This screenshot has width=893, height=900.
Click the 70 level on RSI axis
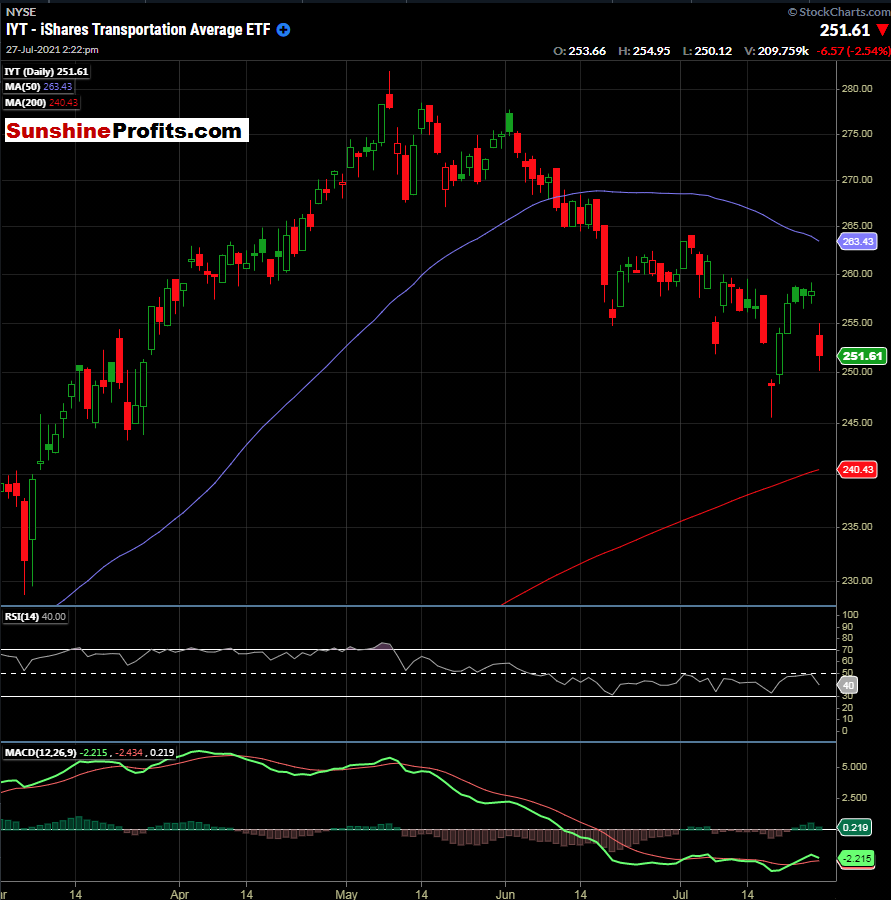(x=848, y=650)
